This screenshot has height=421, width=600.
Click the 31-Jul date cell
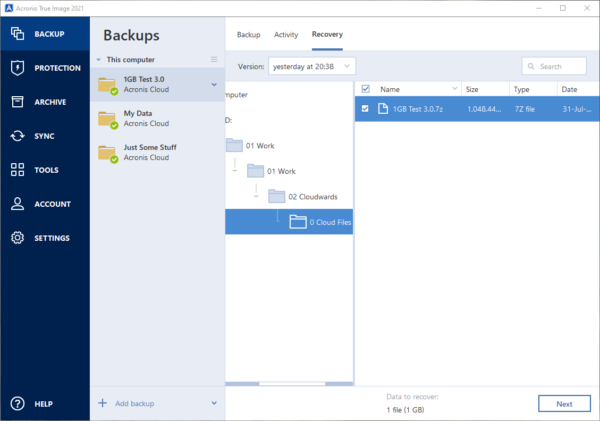[x=577, y=109]
